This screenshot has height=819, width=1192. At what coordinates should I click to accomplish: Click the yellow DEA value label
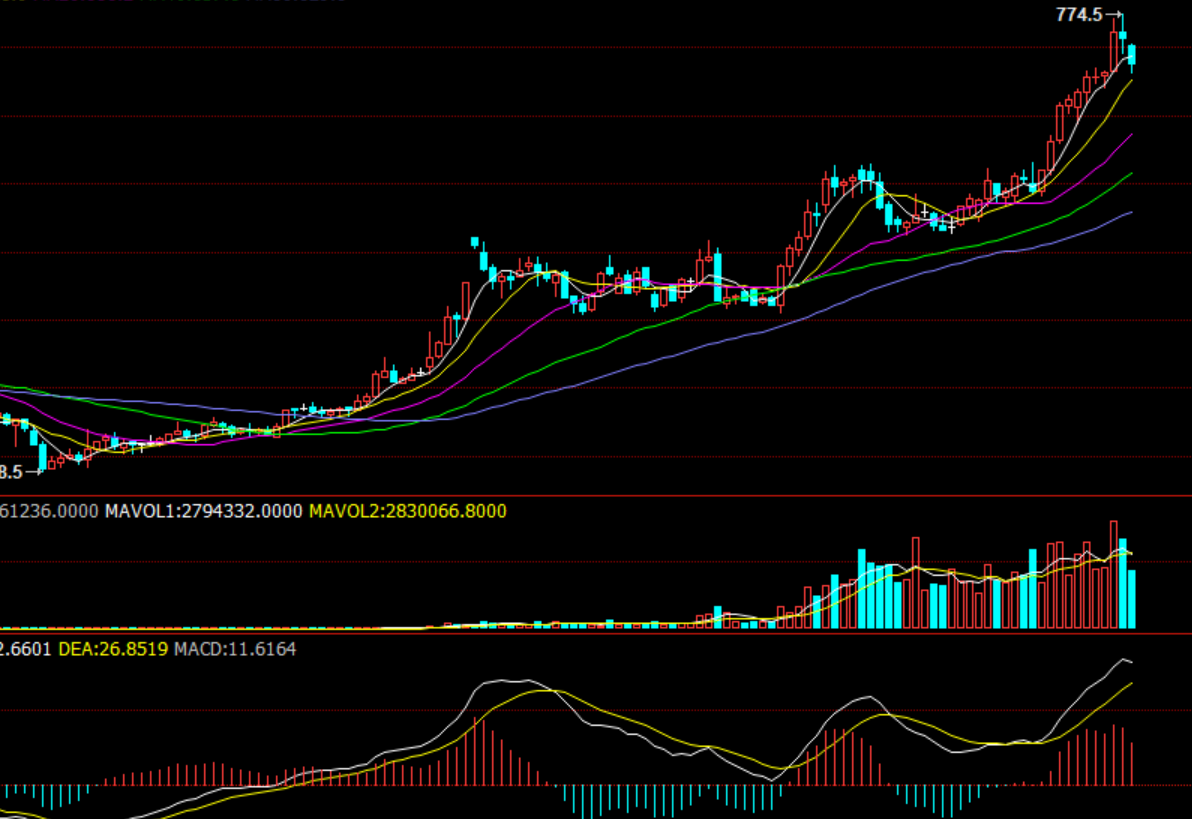113,649
